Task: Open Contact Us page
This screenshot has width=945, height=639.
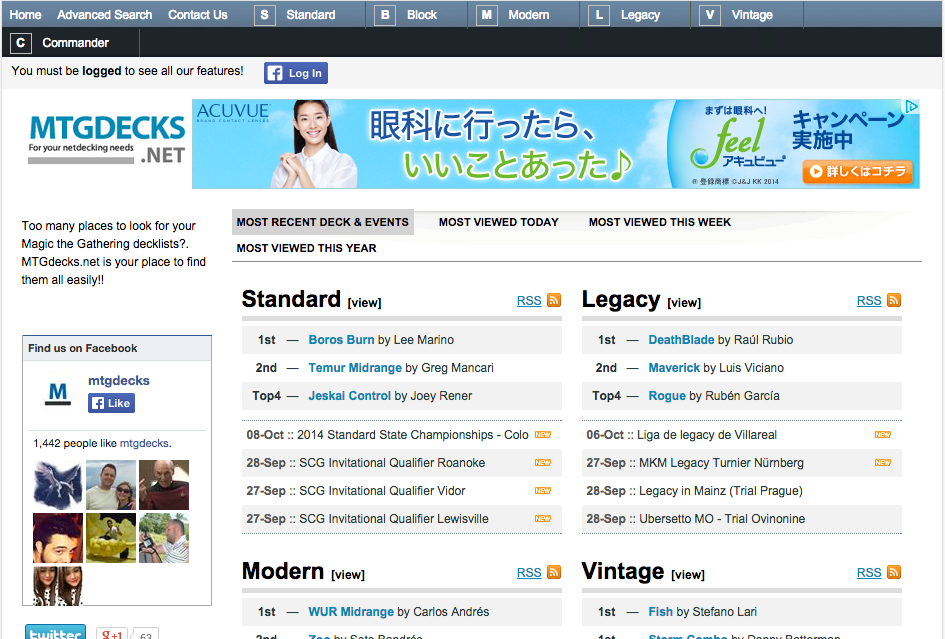Action: point(198,15)
